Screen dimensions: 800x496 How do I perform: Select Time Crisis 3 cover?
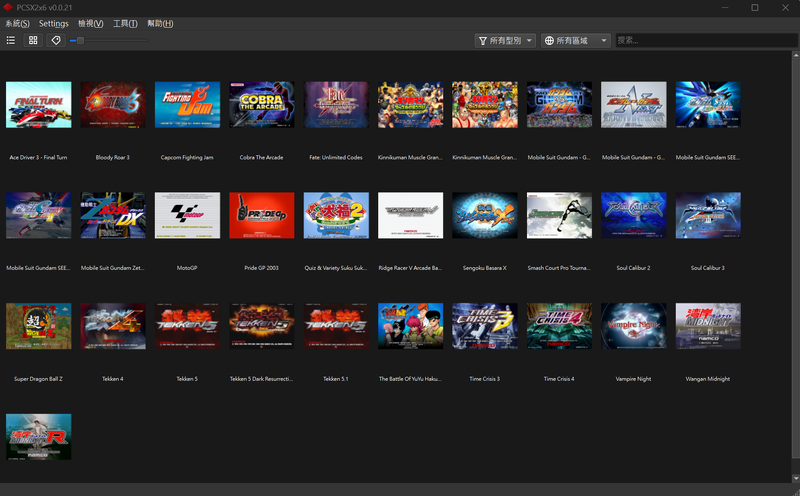tap(485, 326)
